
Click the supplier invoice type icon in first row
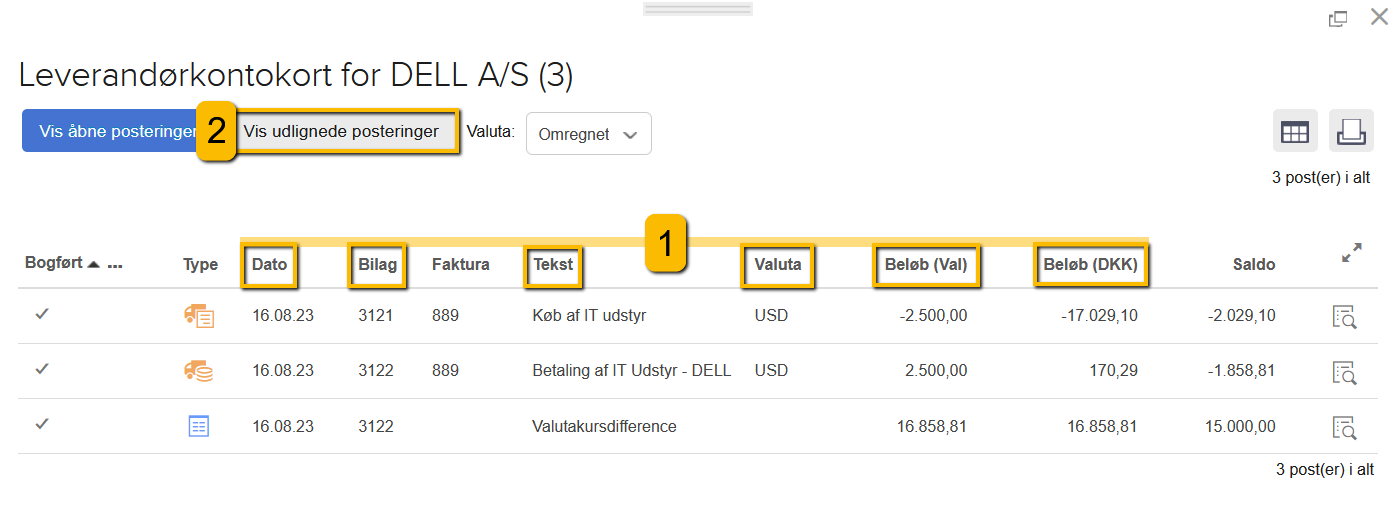(199, 316)
